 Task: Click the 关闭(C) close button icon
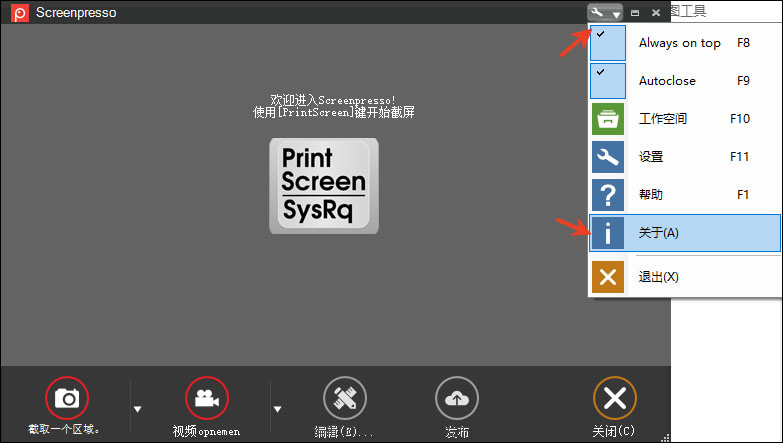pyautogui.click(x=615, y=398)
